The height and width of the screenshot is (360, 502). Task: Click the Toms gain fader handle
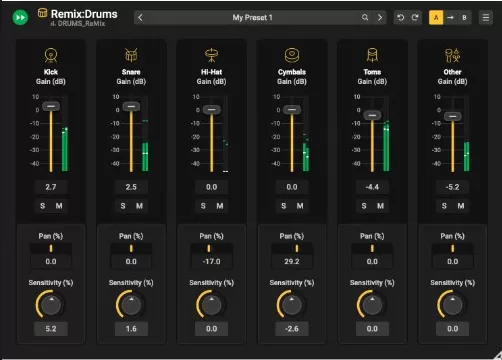pos(372,115)
